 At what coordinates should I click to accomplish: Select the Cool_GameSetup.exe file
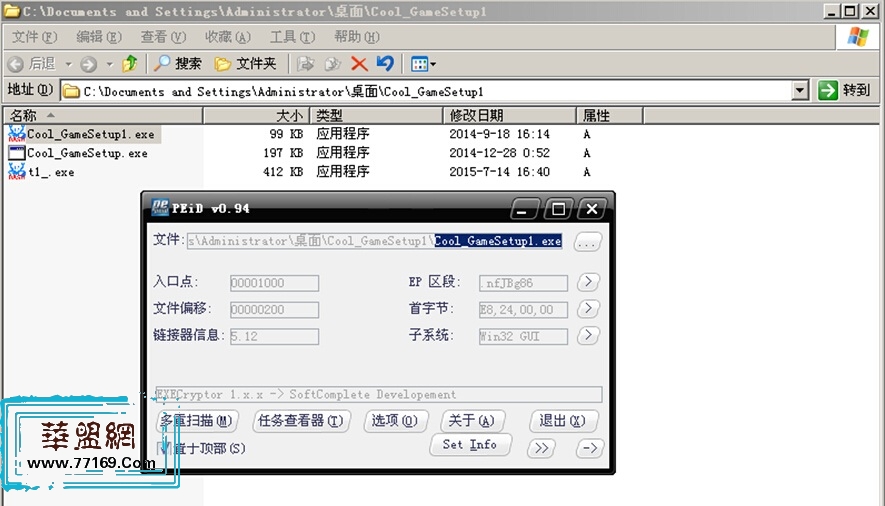tap(87, 154)
